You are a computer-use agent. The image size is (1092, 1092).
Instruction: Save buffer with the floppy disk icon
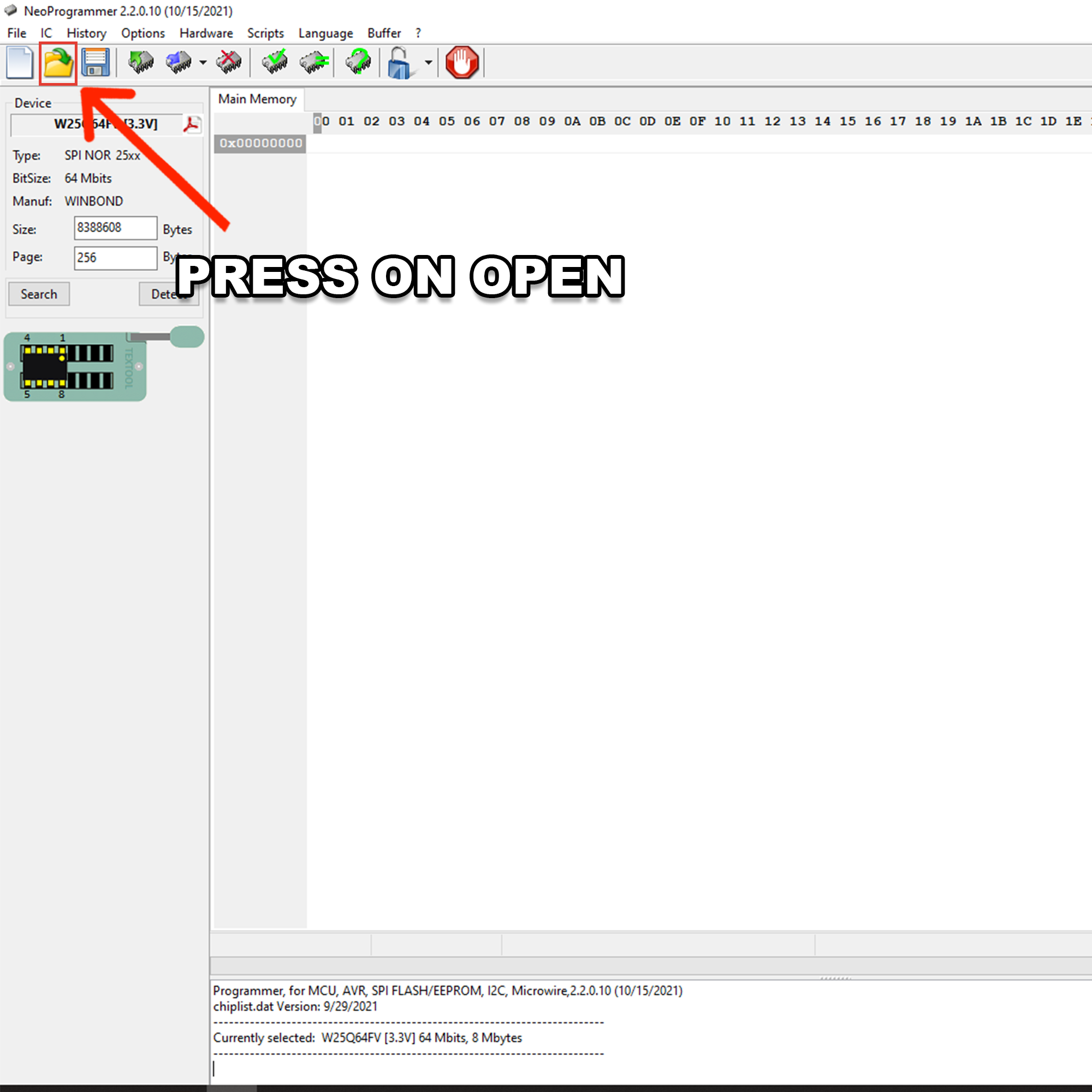point(95,62)
